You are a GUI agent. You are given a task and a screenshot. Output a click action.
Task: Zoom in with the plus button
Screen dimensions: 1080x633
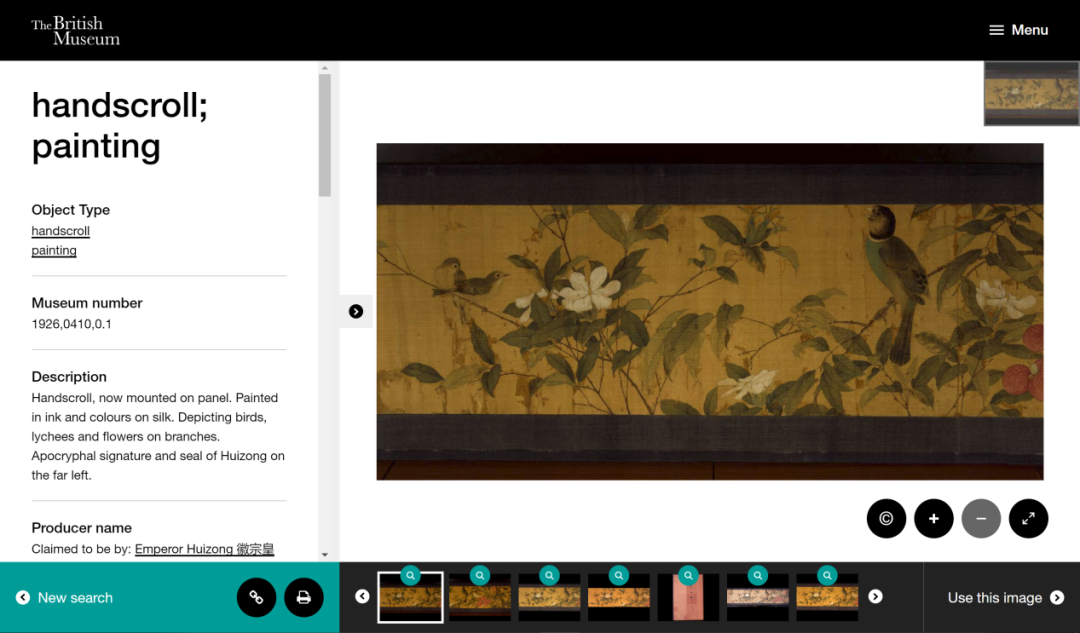point(934,519)
